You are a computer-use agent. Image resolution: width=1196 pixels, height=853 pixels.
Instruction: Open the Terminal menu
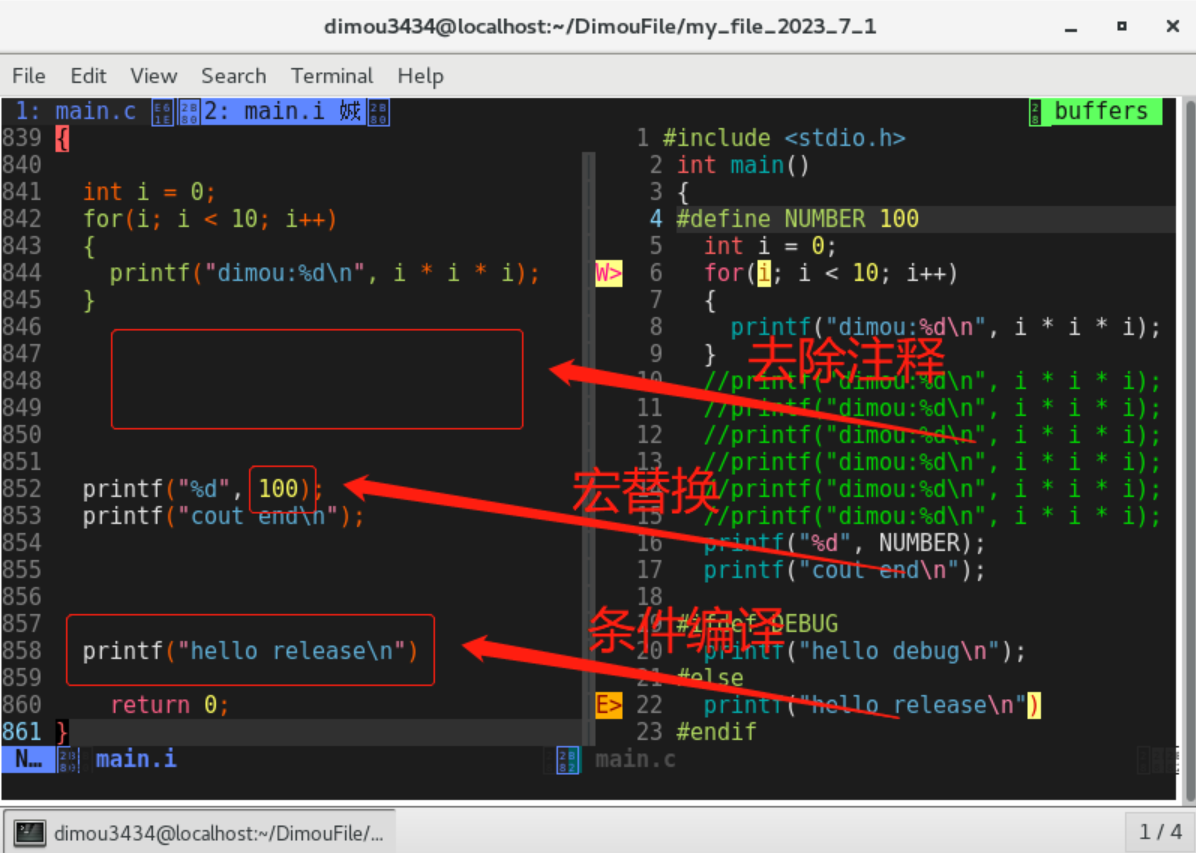click(x=332, y=76)
